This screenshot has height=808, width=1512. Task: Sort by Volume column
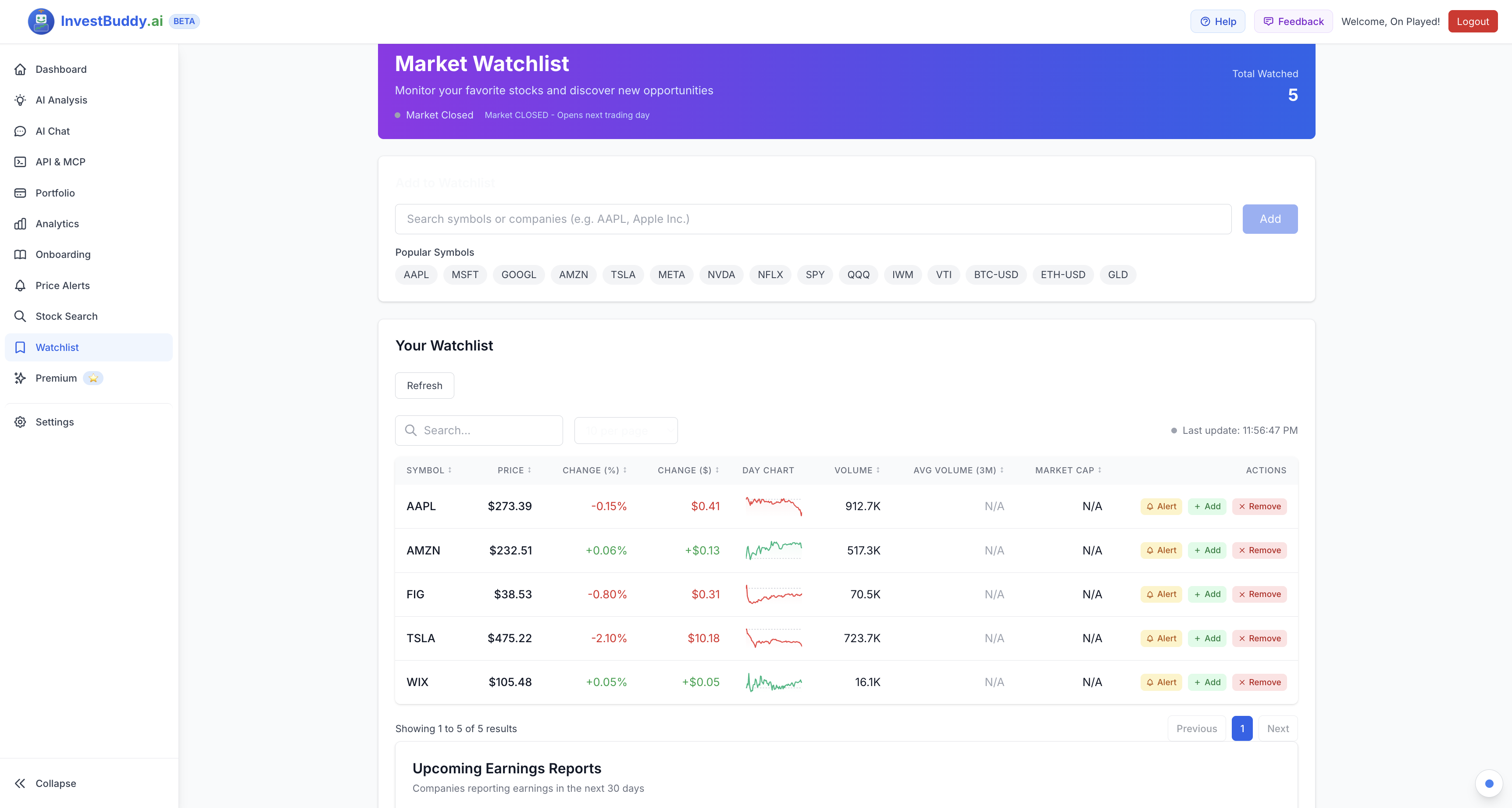click(857, 470)
